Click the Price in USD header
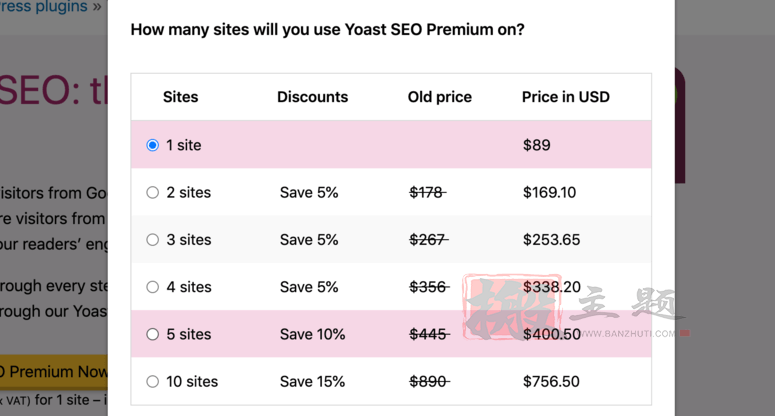 coord(565,97)
